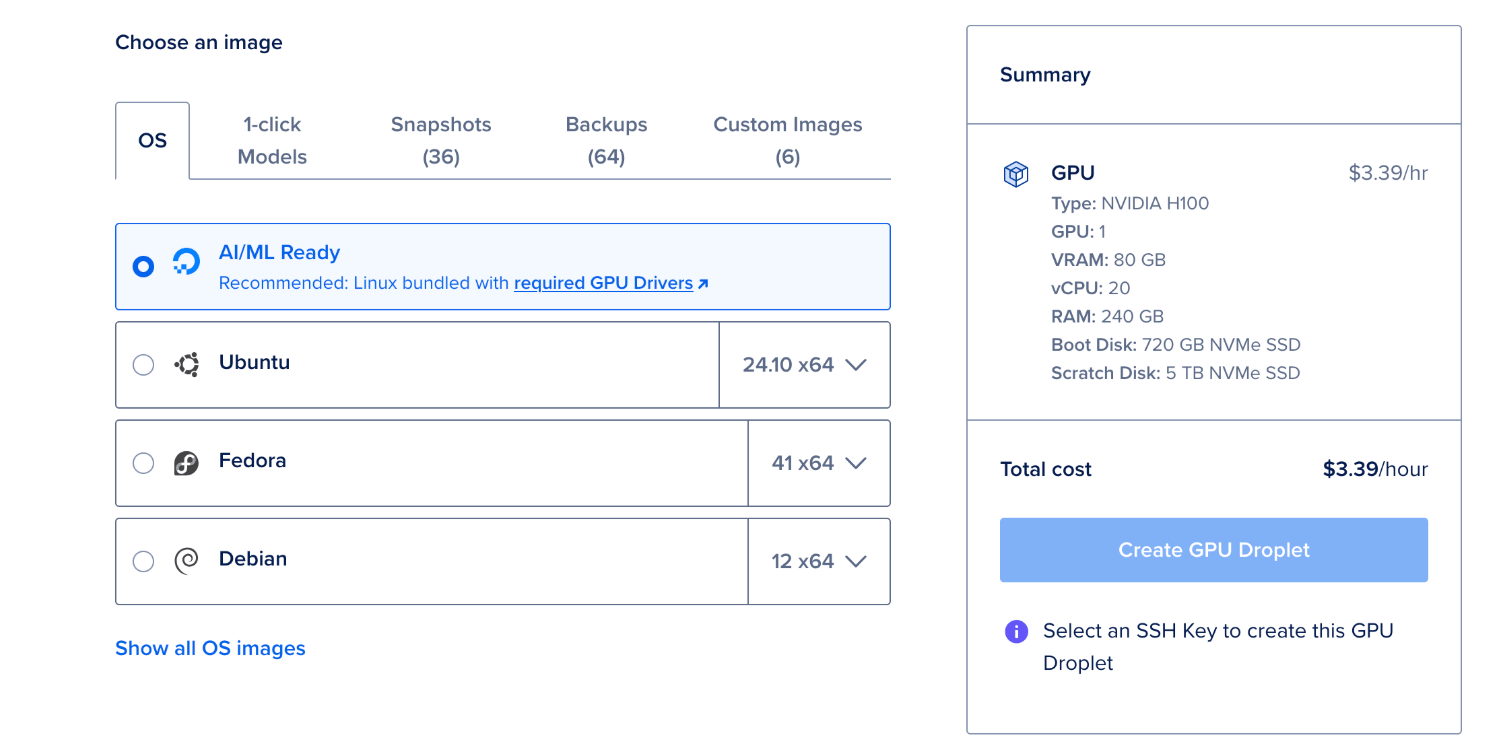Open the Debian 12 x64 version dropdown
1510x750 pixels.
point(819,561)
